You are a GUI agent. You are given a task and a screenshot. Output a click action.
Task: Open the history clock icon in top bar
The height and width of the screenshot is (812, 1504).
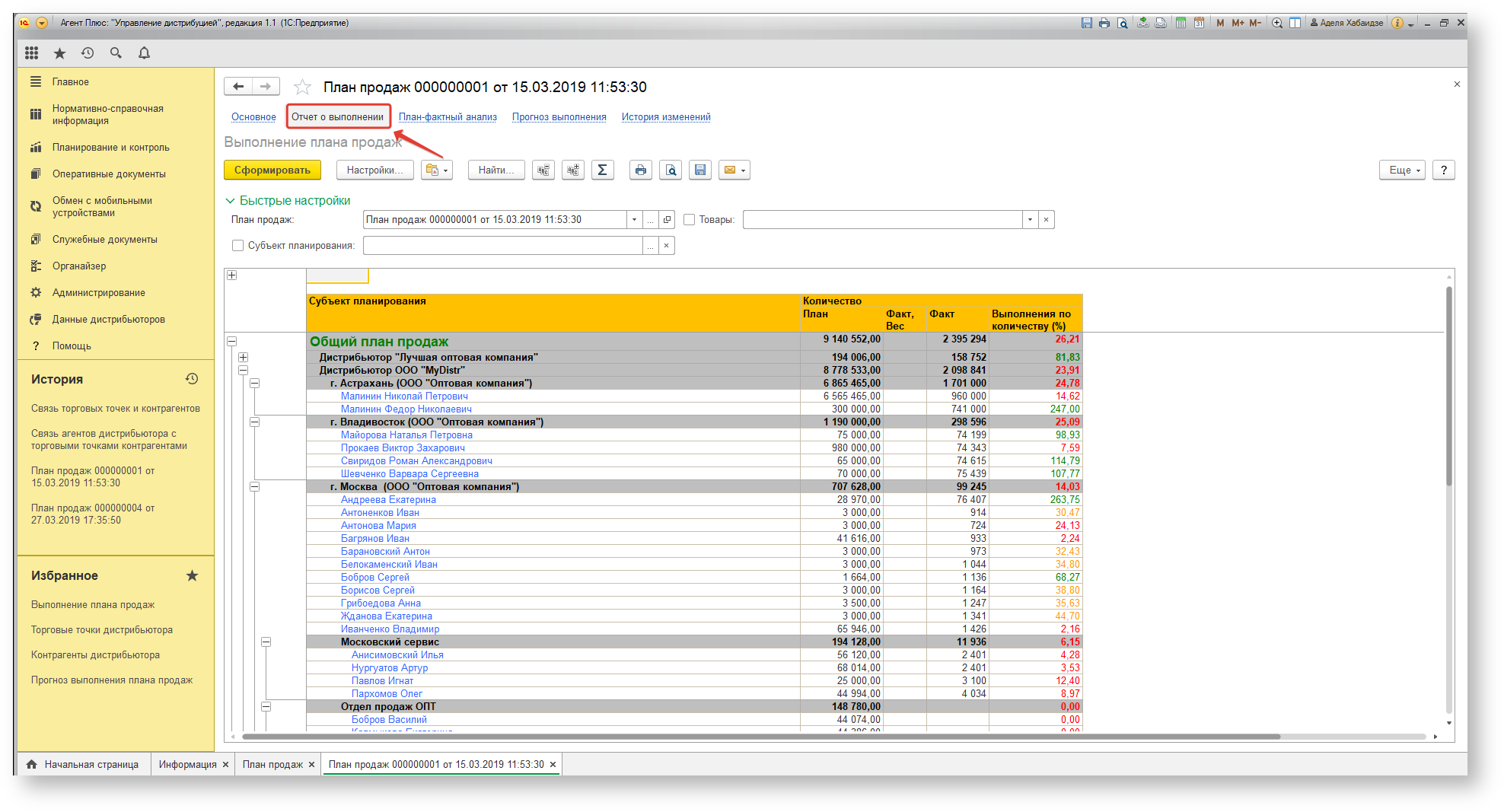[88, 53]
